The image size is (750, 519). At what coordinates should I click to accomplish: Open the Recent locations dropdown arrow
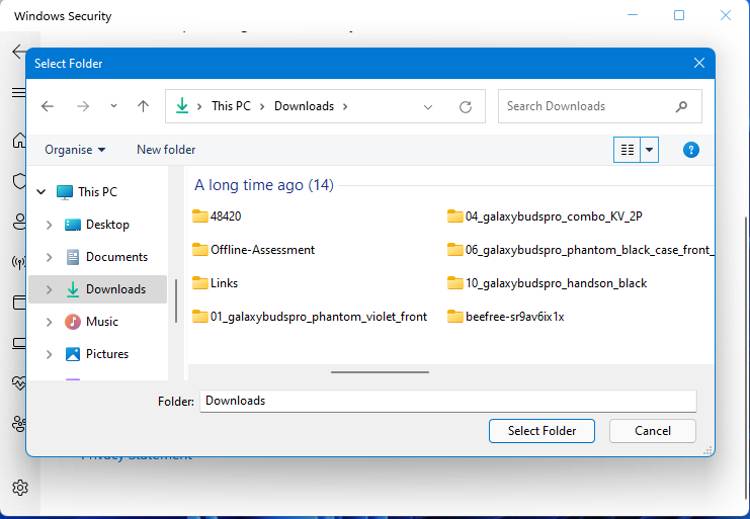pos(113,106)
